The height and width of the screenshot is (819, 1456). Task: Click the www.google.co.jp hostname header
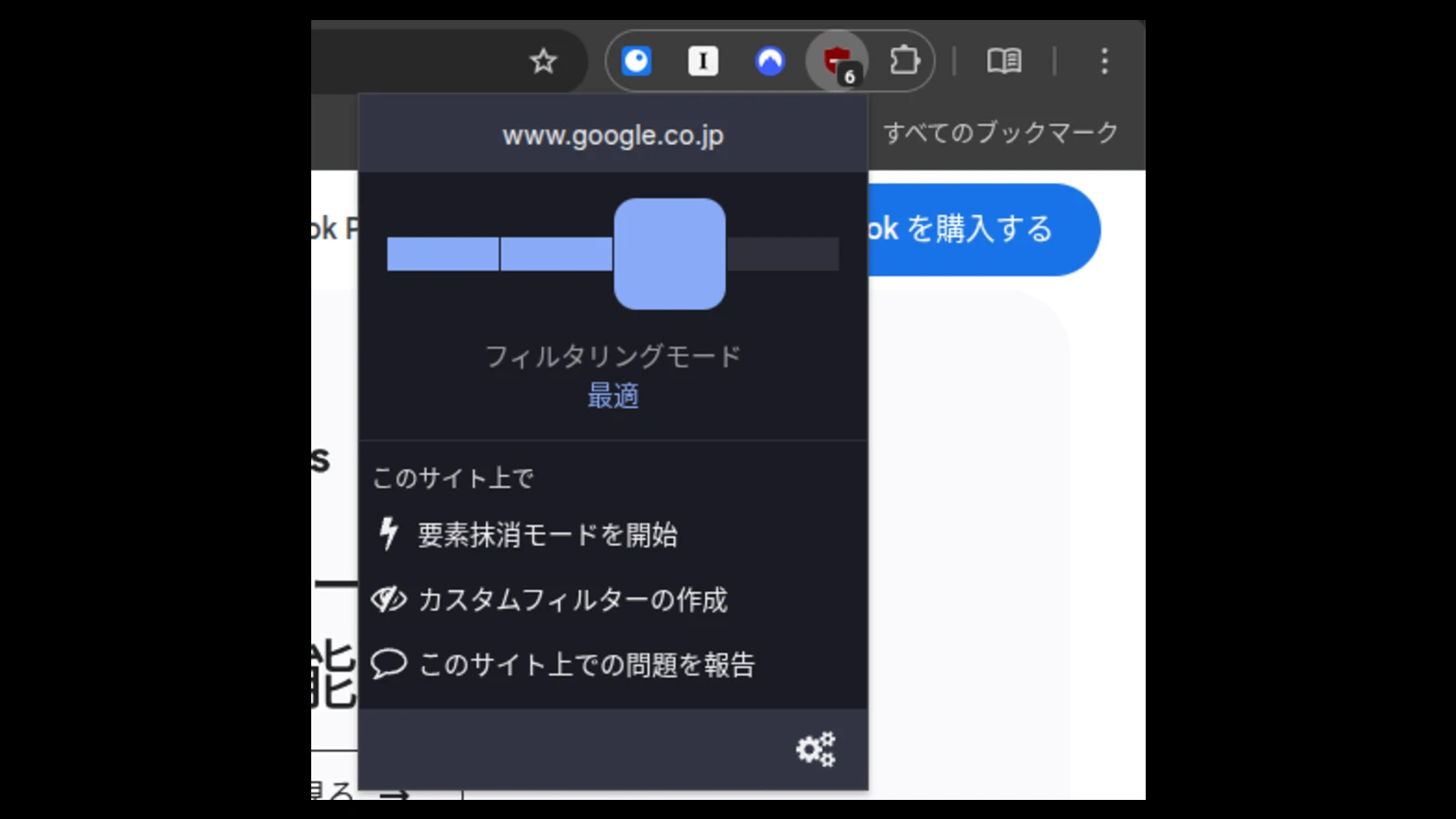(612, 136)
